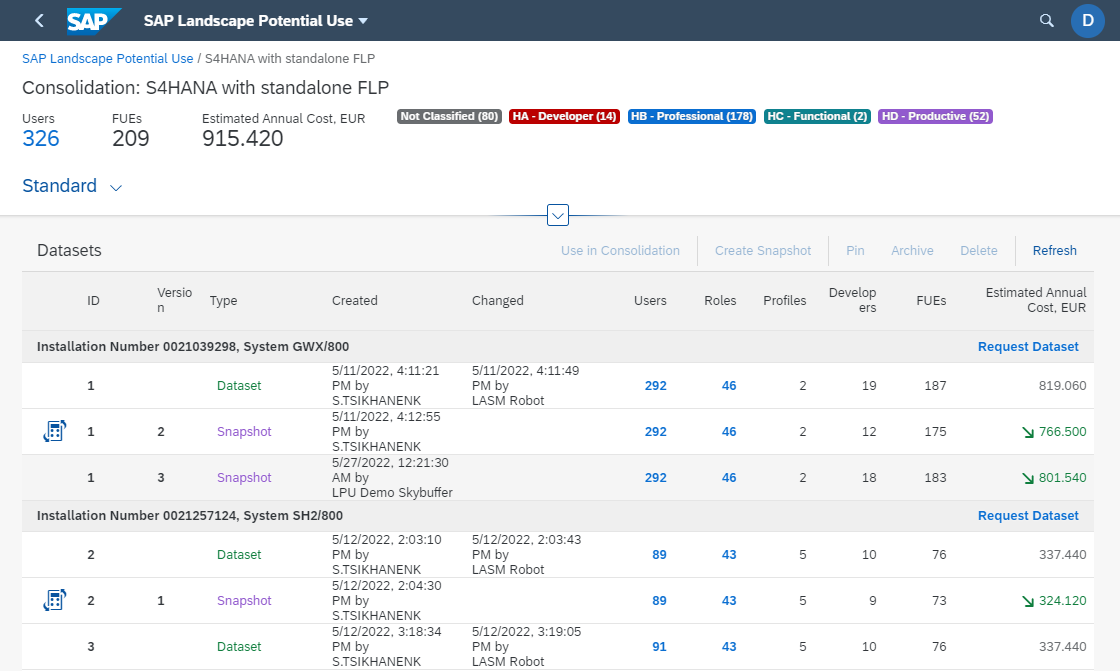Image resolution: width=1120 pixels, height=671 pixels.
Task: Click the Version column header
Action: (174, 300)
